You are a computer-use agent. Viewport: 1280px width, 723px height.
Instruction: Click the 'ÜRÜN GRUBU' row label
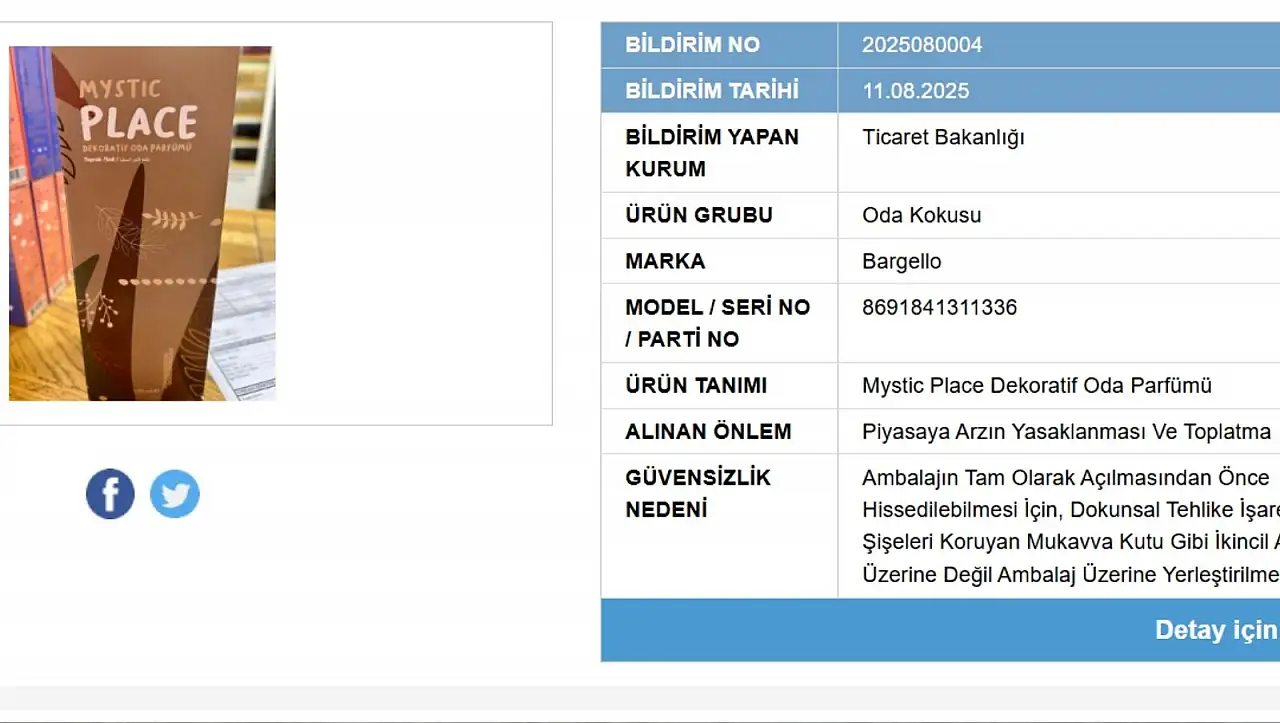click(x=698, y=215)
